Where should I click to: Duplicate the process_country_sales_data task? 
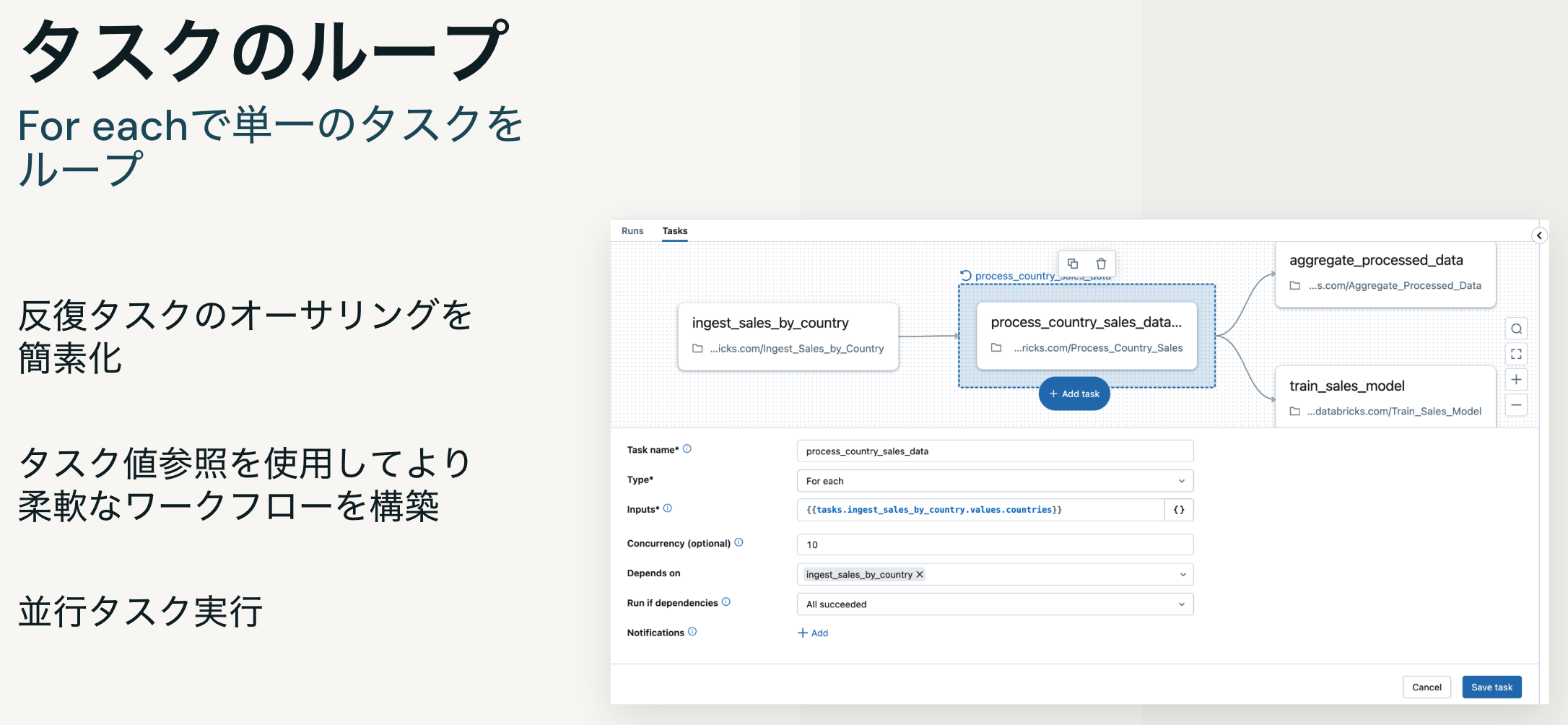click(1073, 264)
